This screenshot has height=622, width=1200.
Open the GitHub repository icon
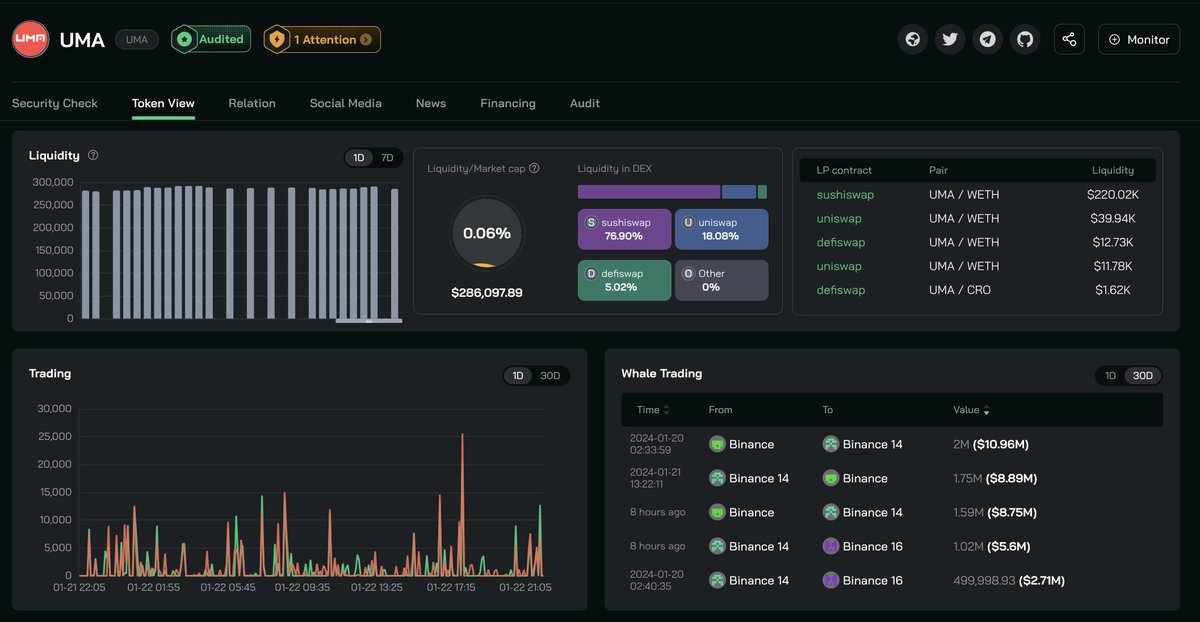[x=1025, y=39]
